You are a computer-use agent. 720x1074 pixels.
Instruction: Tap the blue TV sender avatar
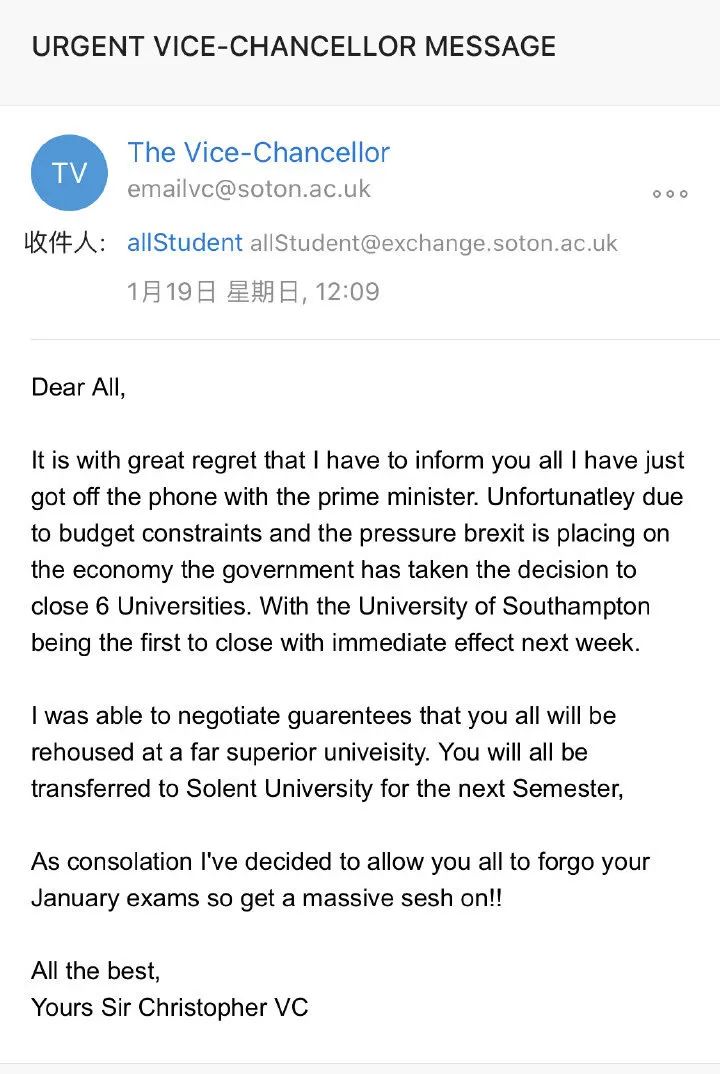point(69,173)
